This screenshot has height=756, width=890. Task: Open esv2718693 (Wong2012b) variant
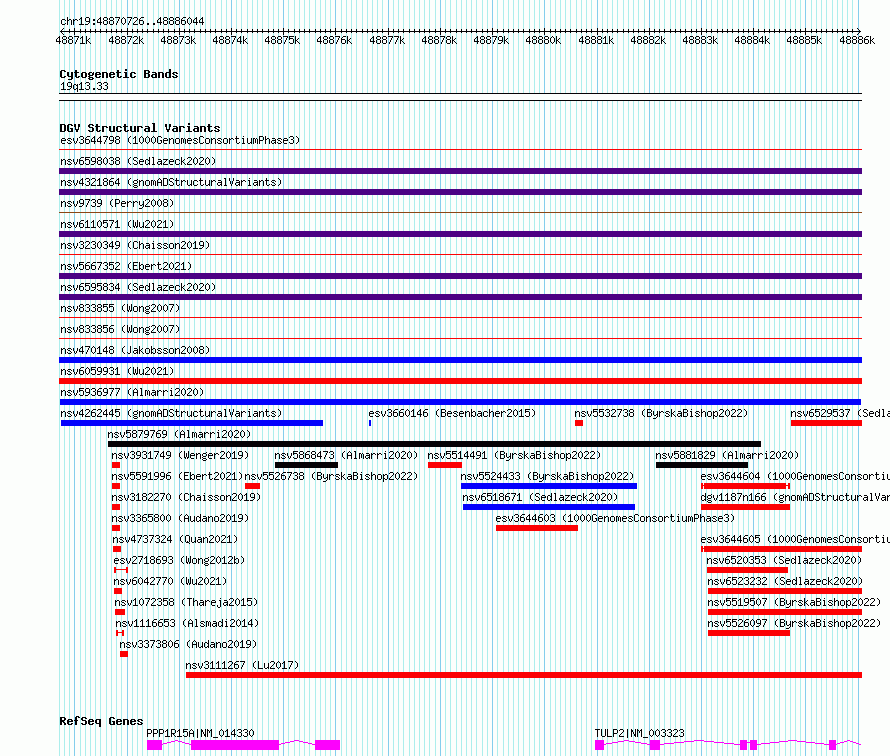tap(179, 560)
